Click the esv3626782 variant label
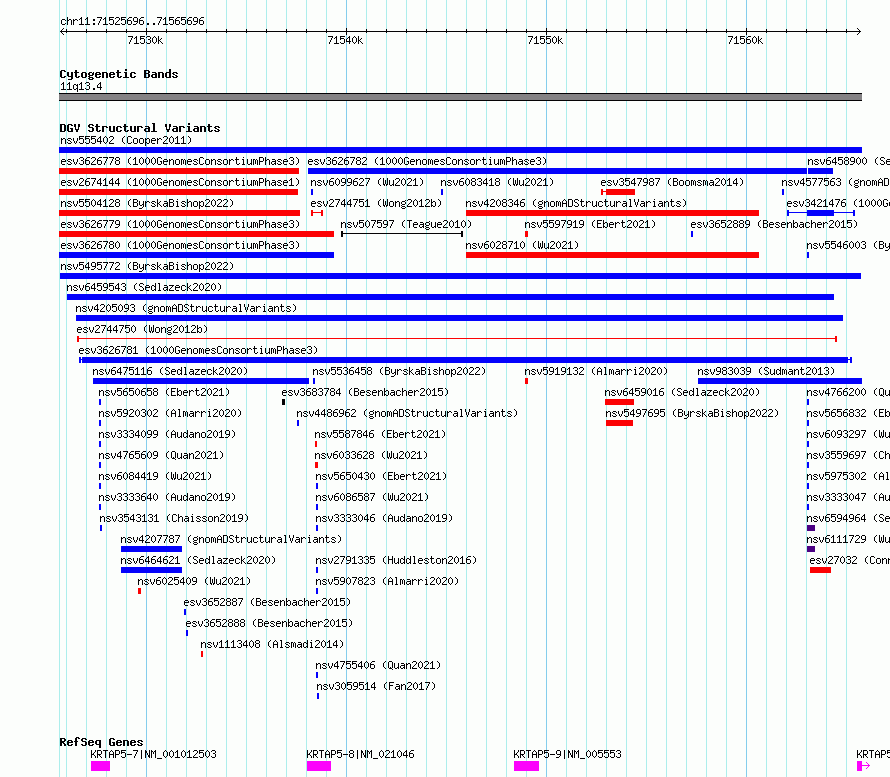890x777 pixels. tap(427, 161)
